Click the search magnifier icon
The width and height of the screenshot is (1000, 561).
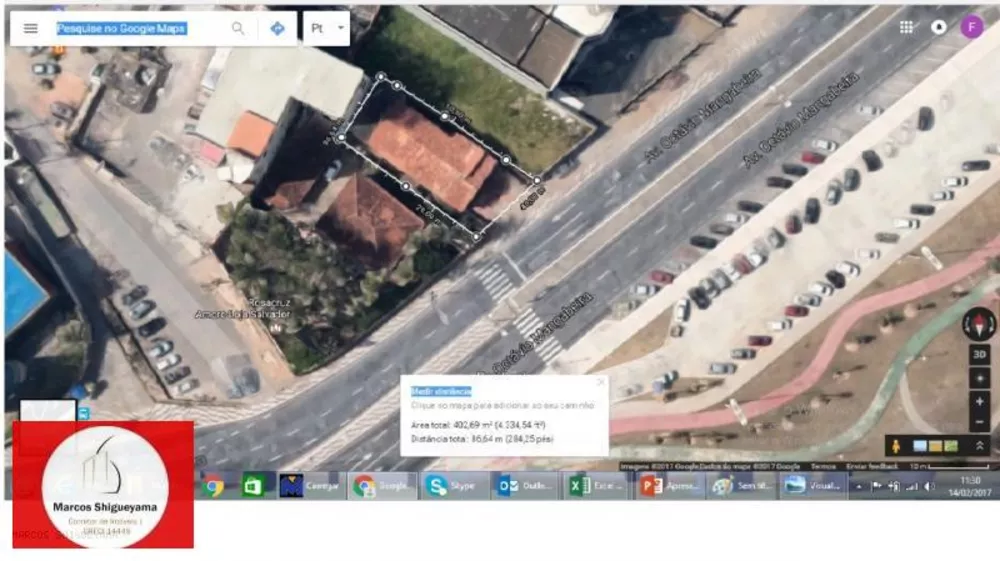pos(238,29)
